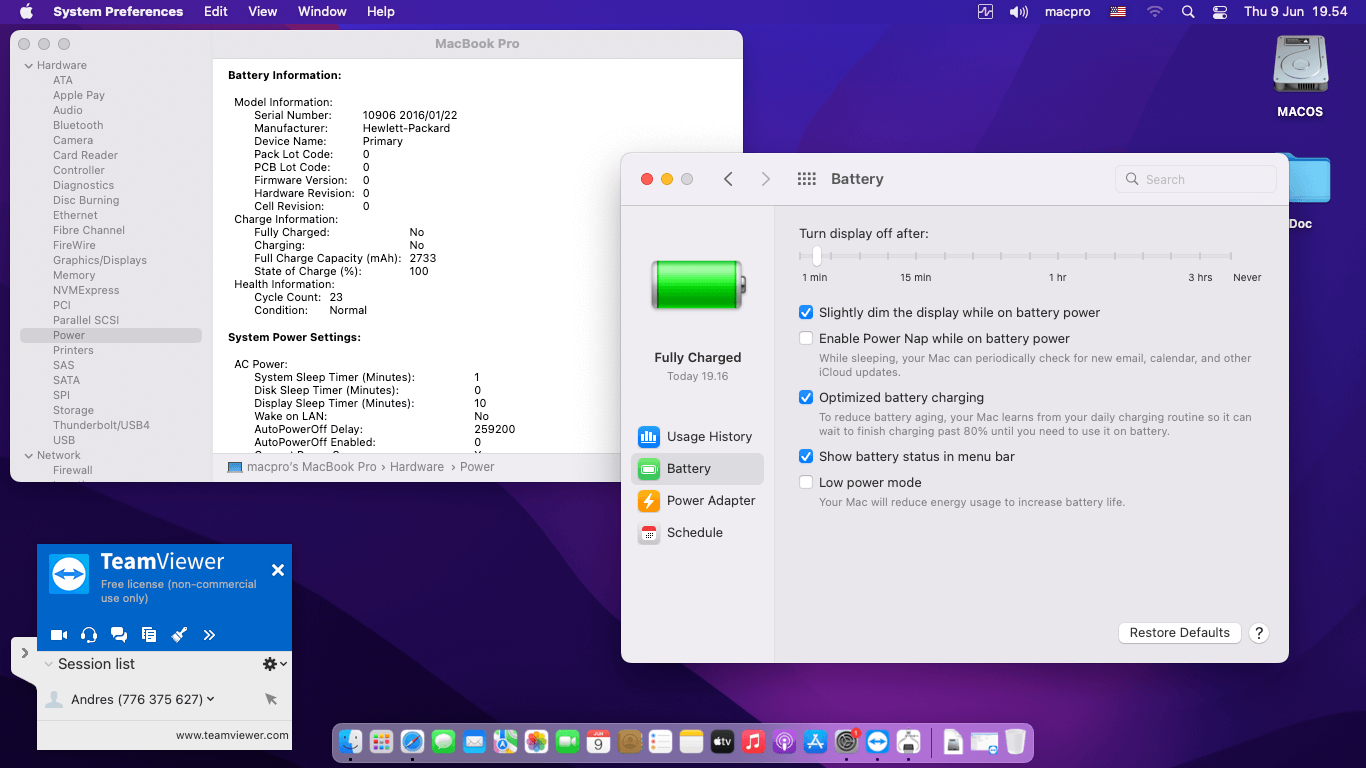Toggle Optimized battery charging checkbox

806,397
